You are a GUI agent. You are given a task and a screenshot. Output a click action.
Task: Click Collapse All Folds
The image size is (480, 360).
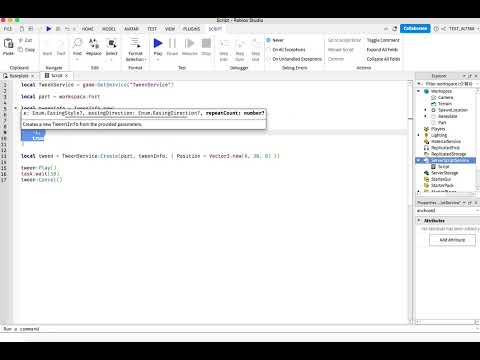pos(383,59)
